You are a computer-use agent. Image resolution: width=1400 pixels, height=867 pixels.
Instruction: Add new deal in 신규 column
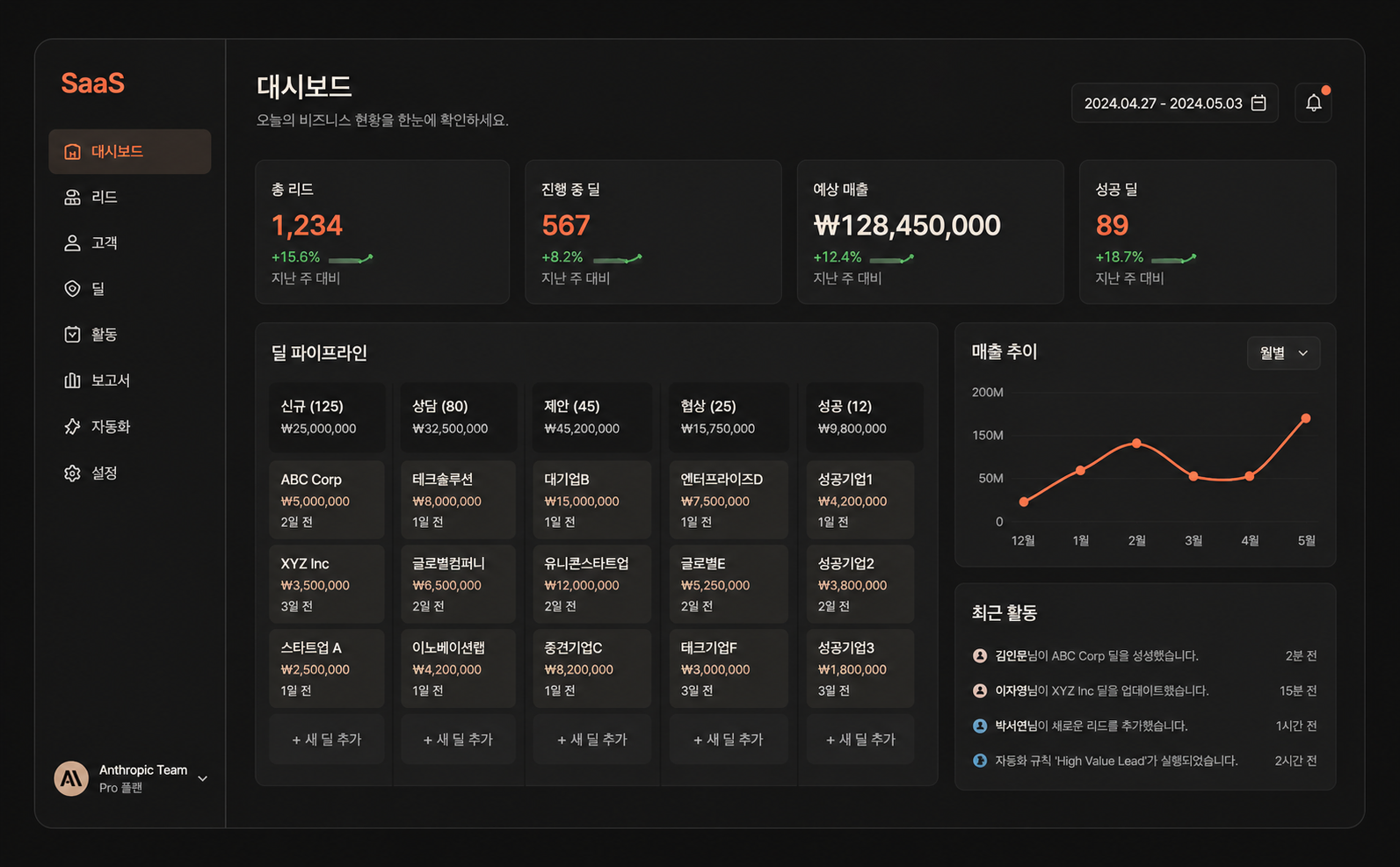point(326,740)
